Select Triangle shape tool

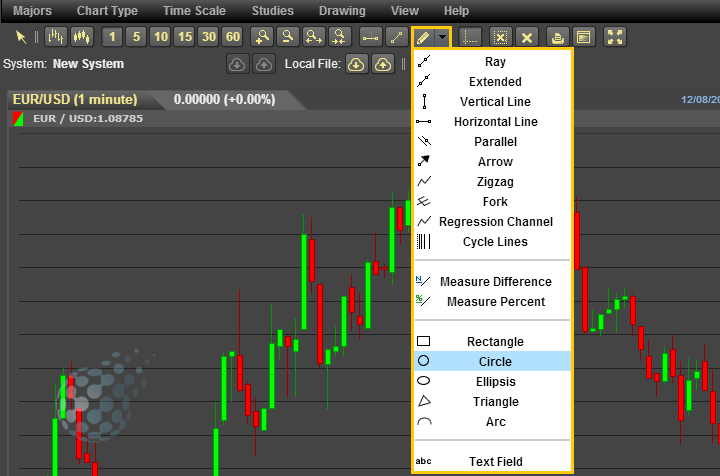[492, 402]
